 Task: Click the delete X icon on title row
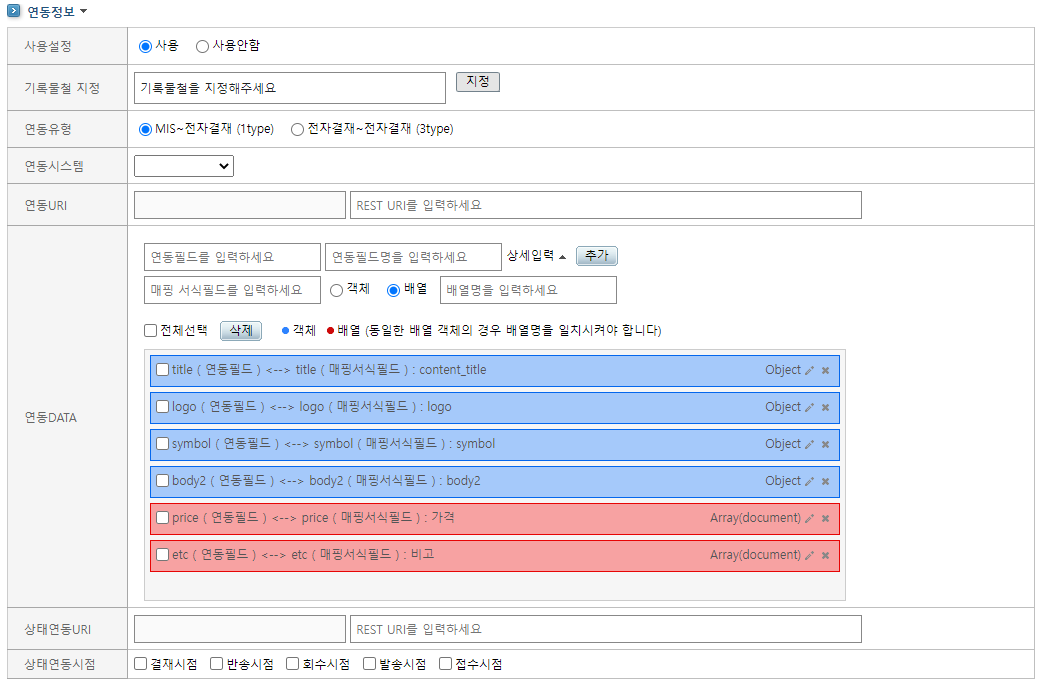coord(826,370)
